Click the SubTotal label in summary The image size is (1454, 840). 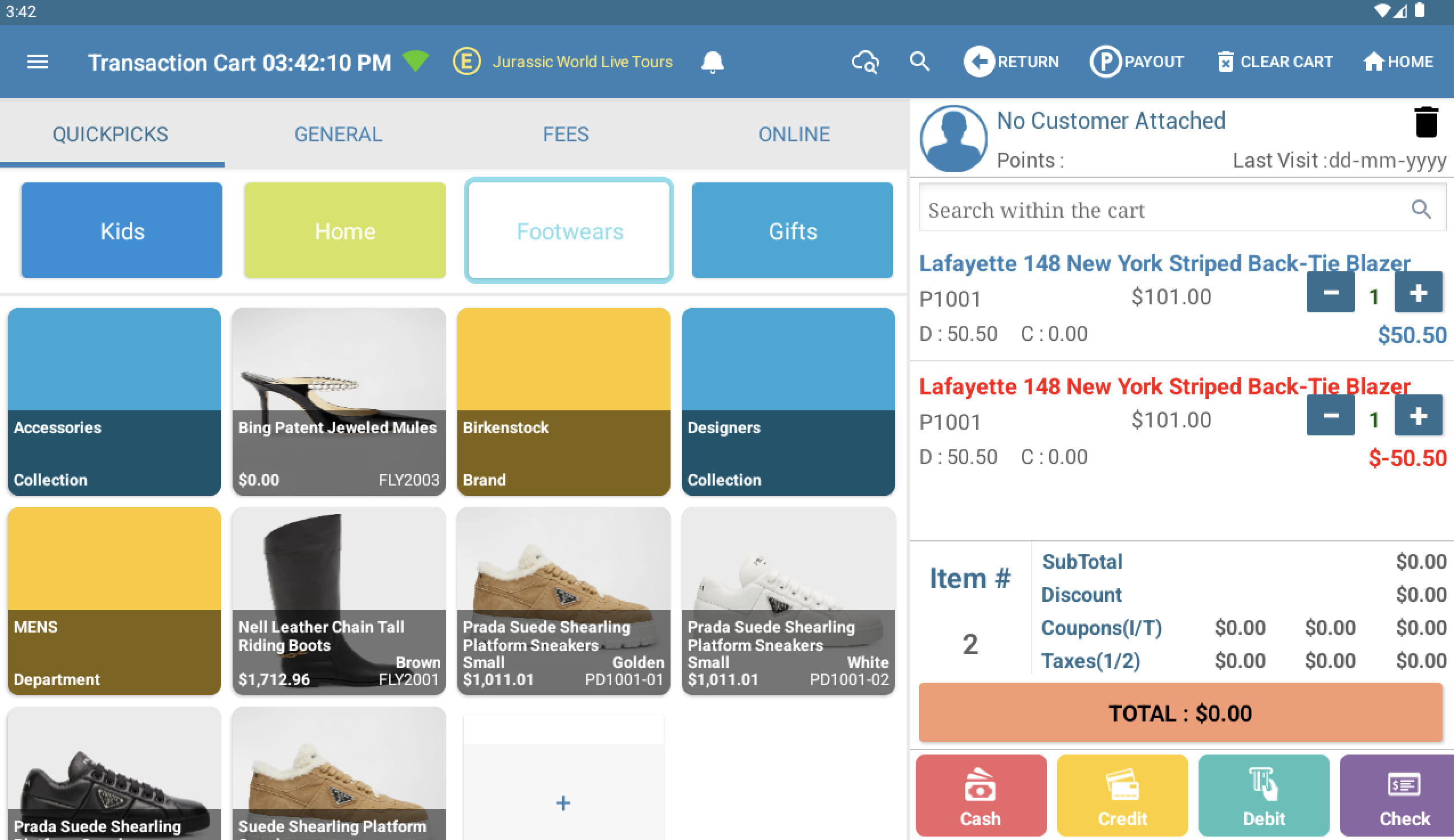click(1082, 561)
